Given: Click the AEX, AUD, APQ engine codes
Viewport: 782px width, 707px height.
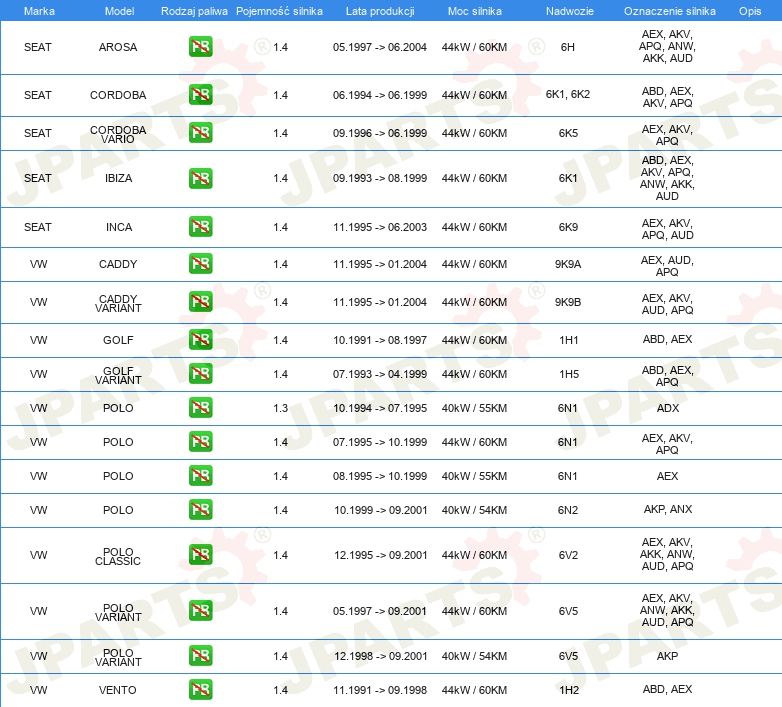Looking at the screenshot, I should 667,266.
